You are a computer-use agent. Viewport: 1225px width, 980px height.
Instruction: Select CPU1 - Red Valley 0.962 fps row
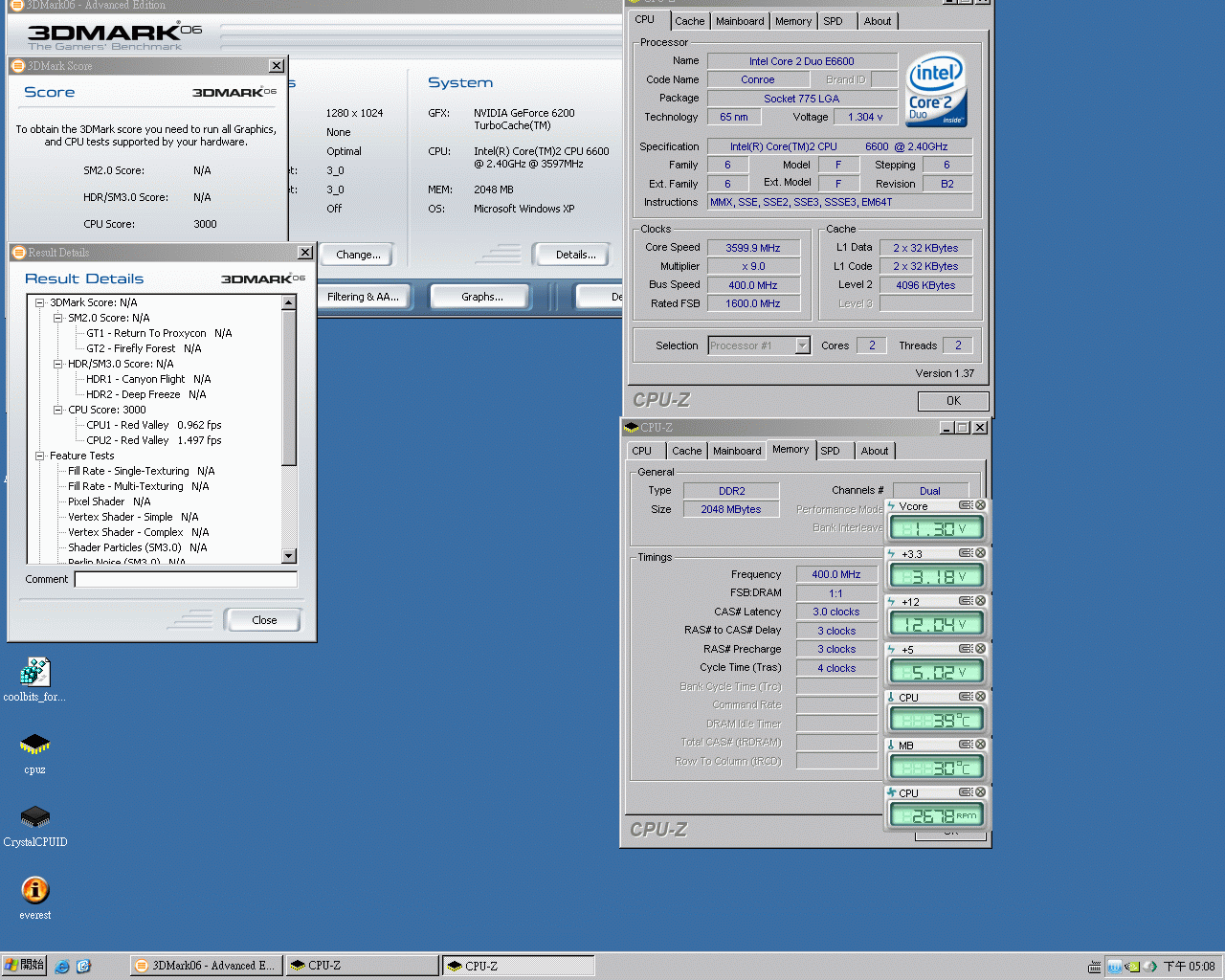point(153,425)
